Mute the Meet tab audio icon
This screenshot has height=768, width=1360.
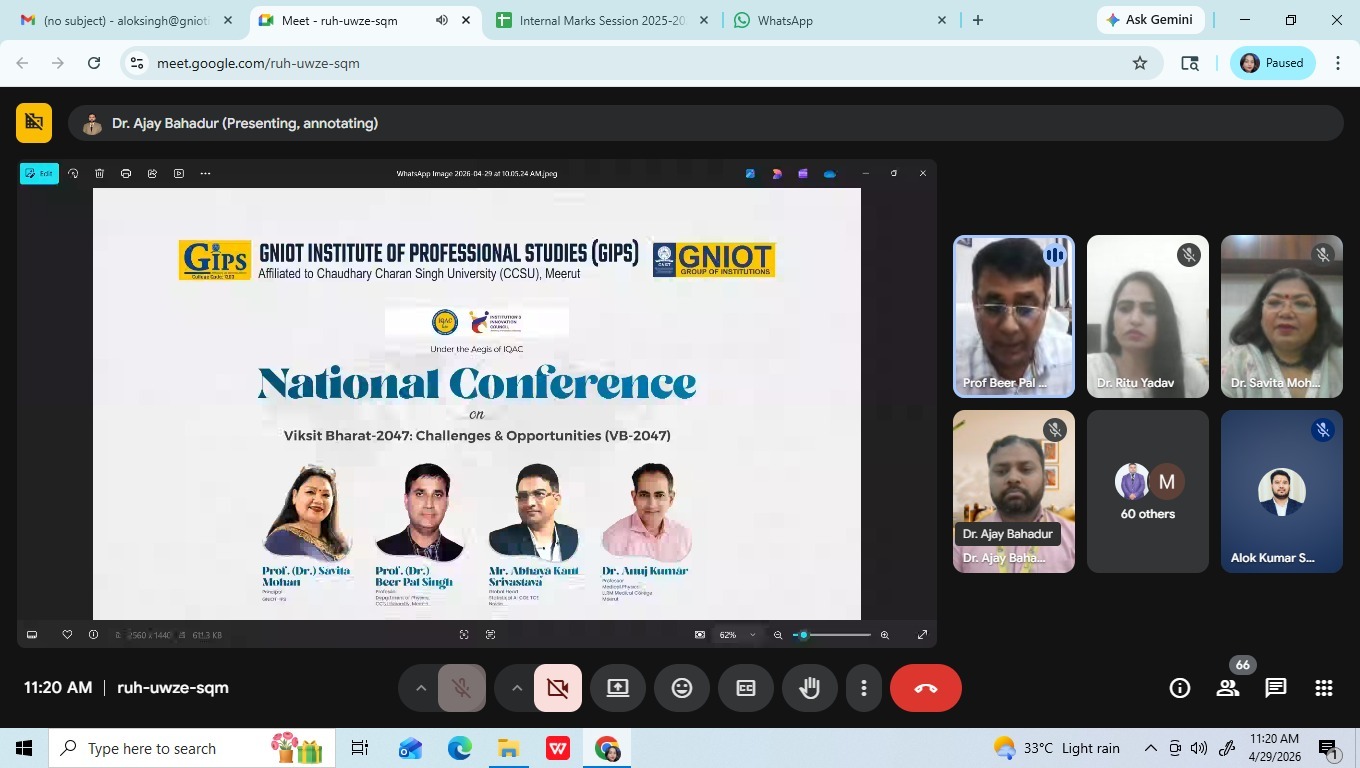click(442, 20)
